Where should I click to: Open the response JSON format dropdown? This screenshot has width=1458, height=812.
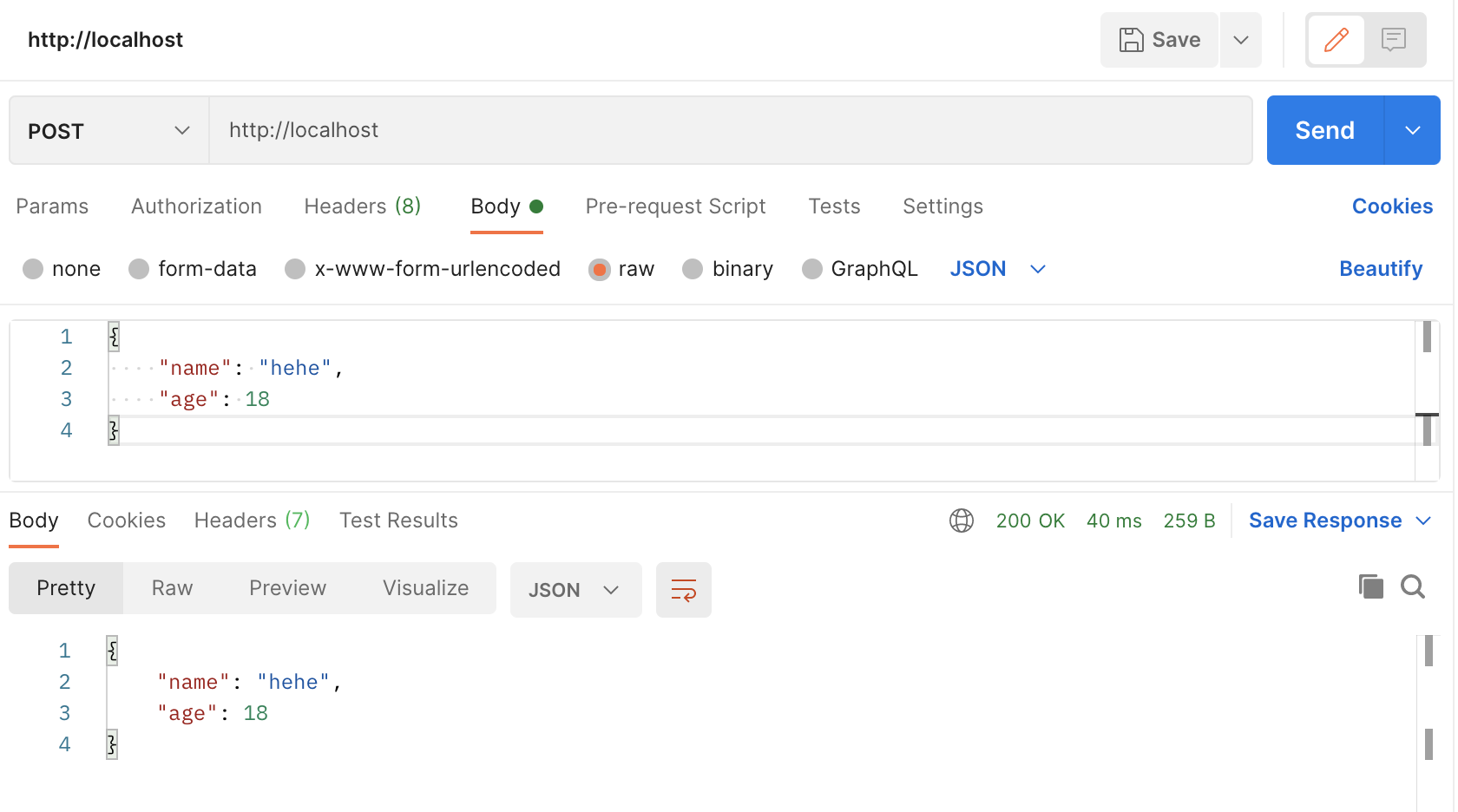[x=576, y=590]
